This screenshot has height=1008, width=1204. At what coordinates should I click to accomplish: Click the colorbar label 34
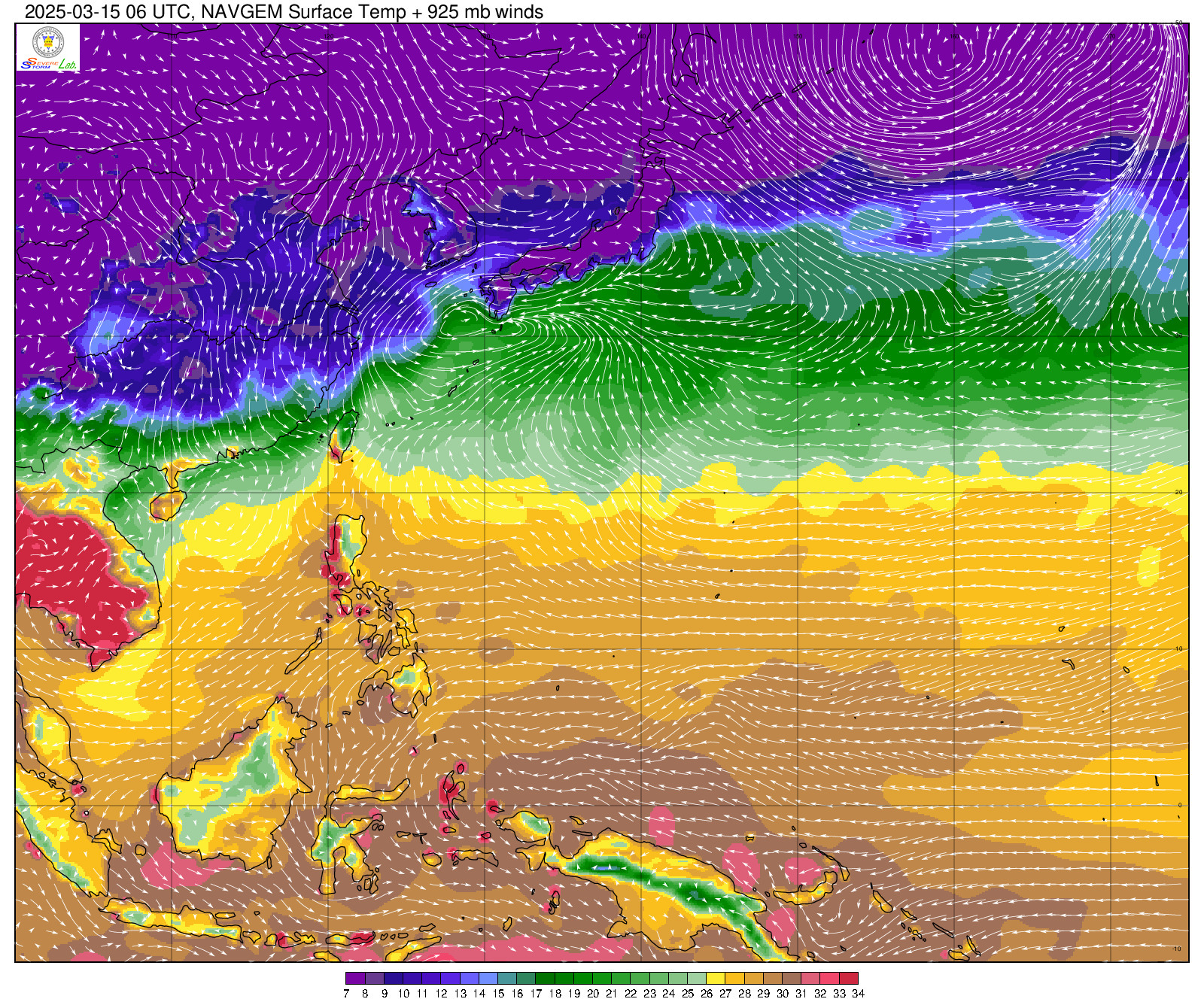[x=858, y=994]
